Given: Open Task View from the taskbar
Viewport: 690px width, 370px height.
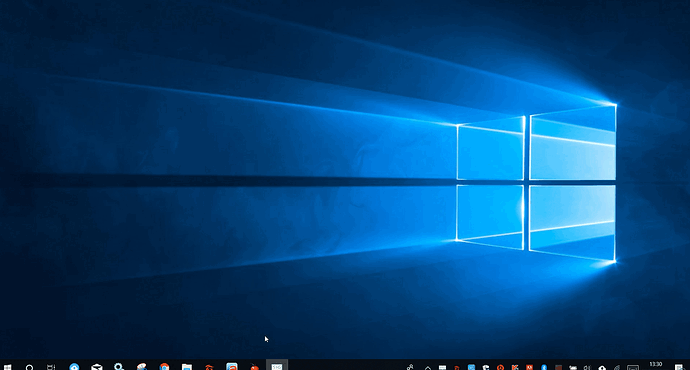Looking at the screenshot, I should [x=51, y=367].
